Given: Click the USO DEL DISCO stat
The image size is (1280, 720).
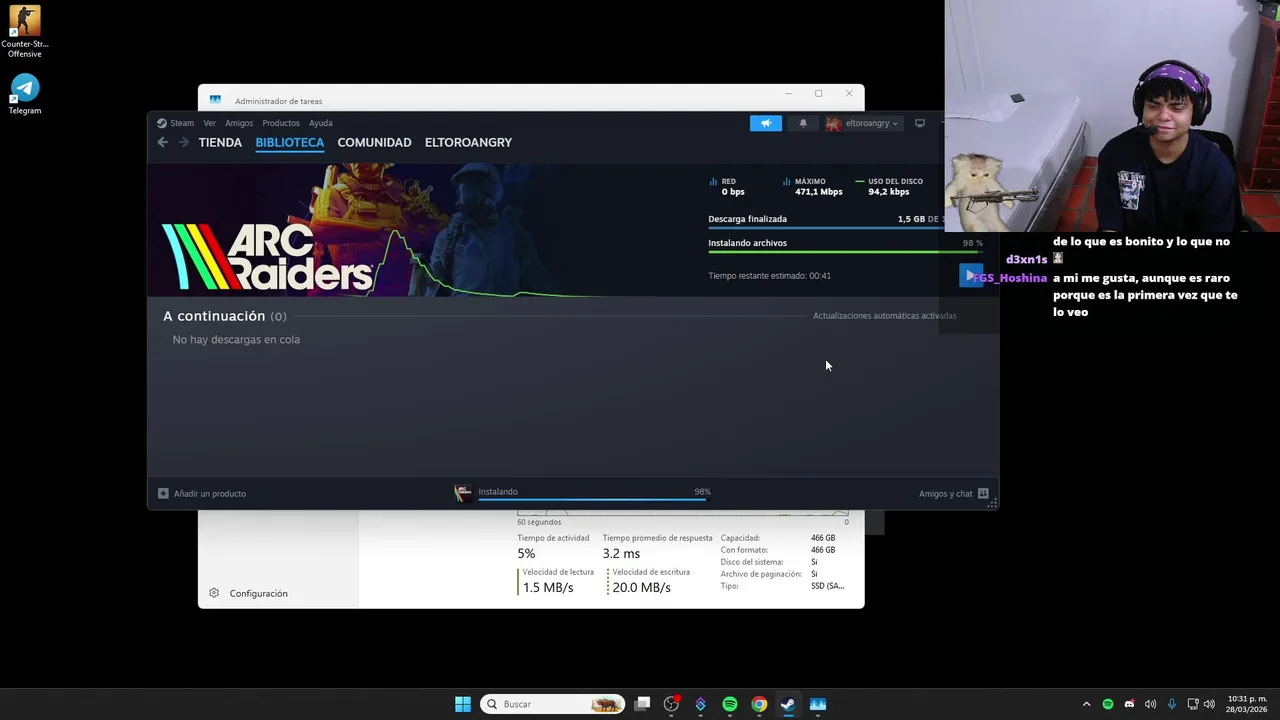Looking at the screenshot, I should coord(889,186).
